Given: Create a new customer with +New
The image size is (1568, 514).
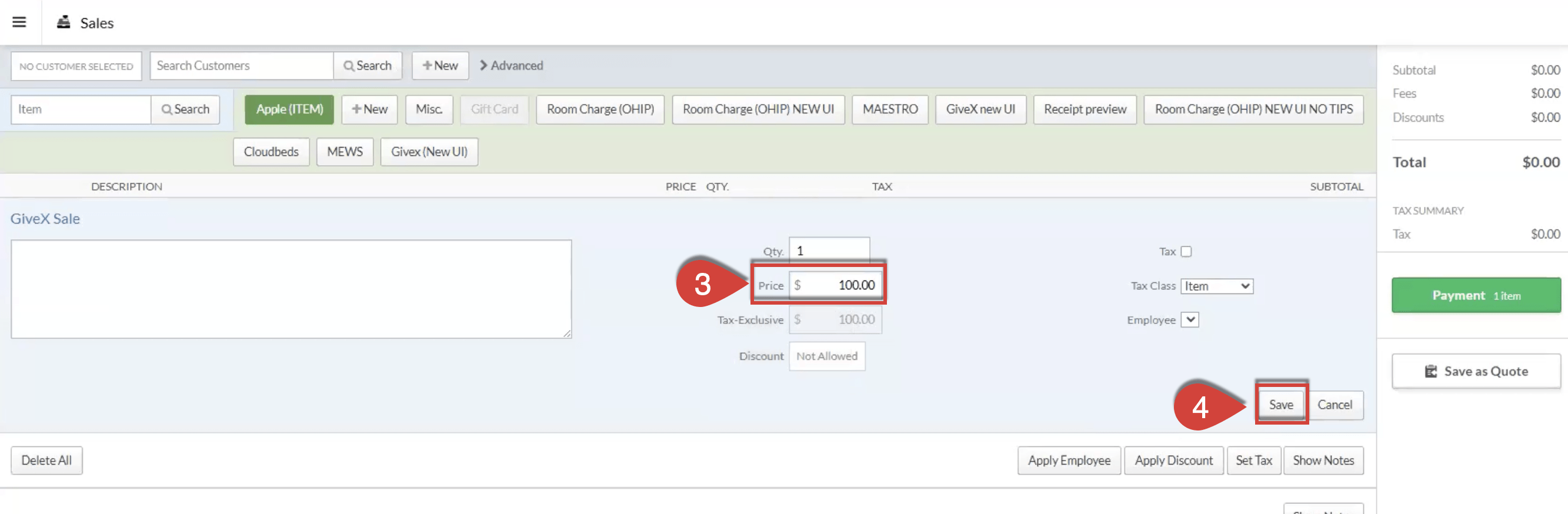Looking at the screenshot, I should tap(440, 65).
